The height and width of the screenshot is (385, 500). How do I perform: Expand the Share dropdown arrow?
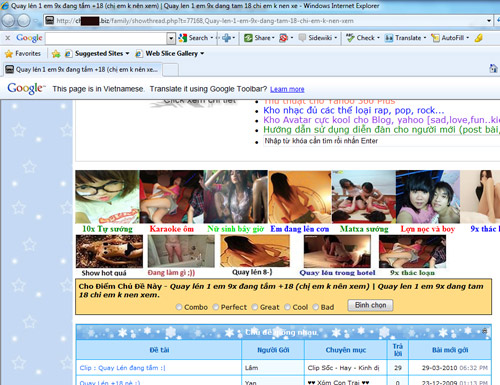point(273,38)
